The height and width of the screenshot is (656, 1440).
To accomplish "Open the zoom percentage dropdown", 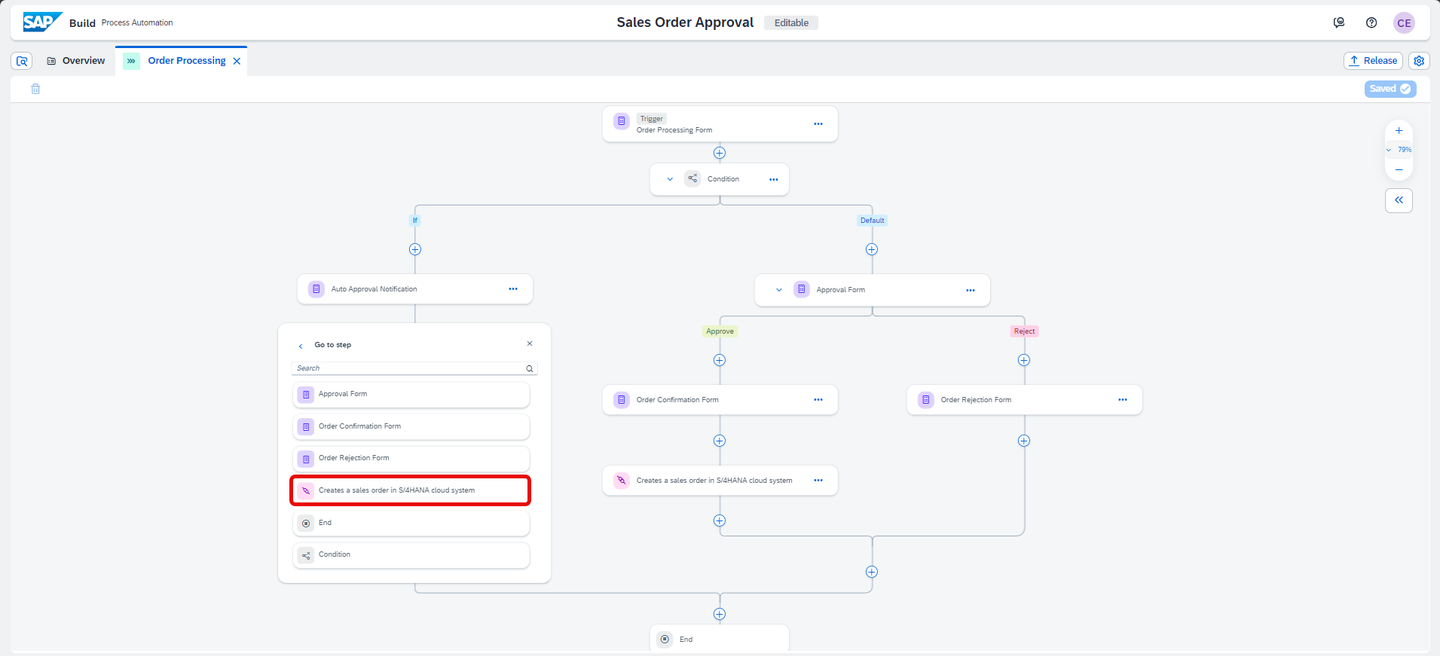I will (x=1398, y=150).
